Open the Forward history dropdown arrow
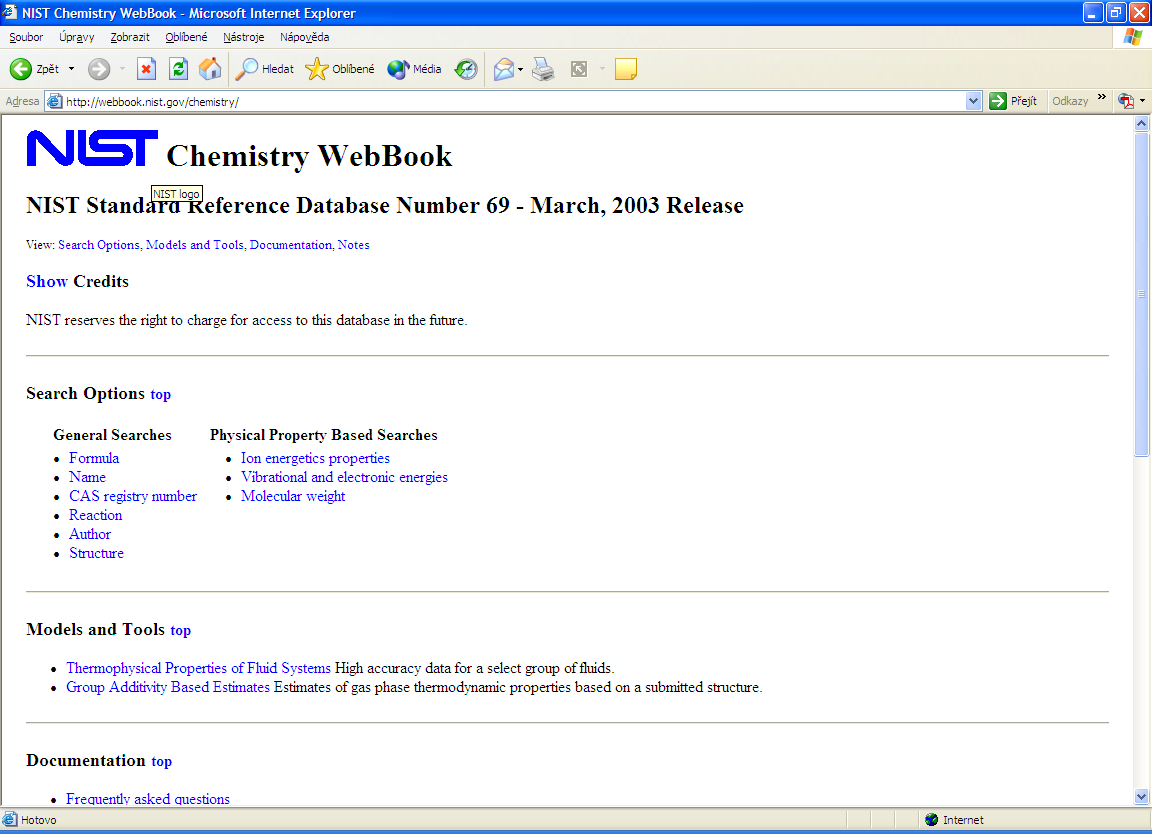 [122, 69]
